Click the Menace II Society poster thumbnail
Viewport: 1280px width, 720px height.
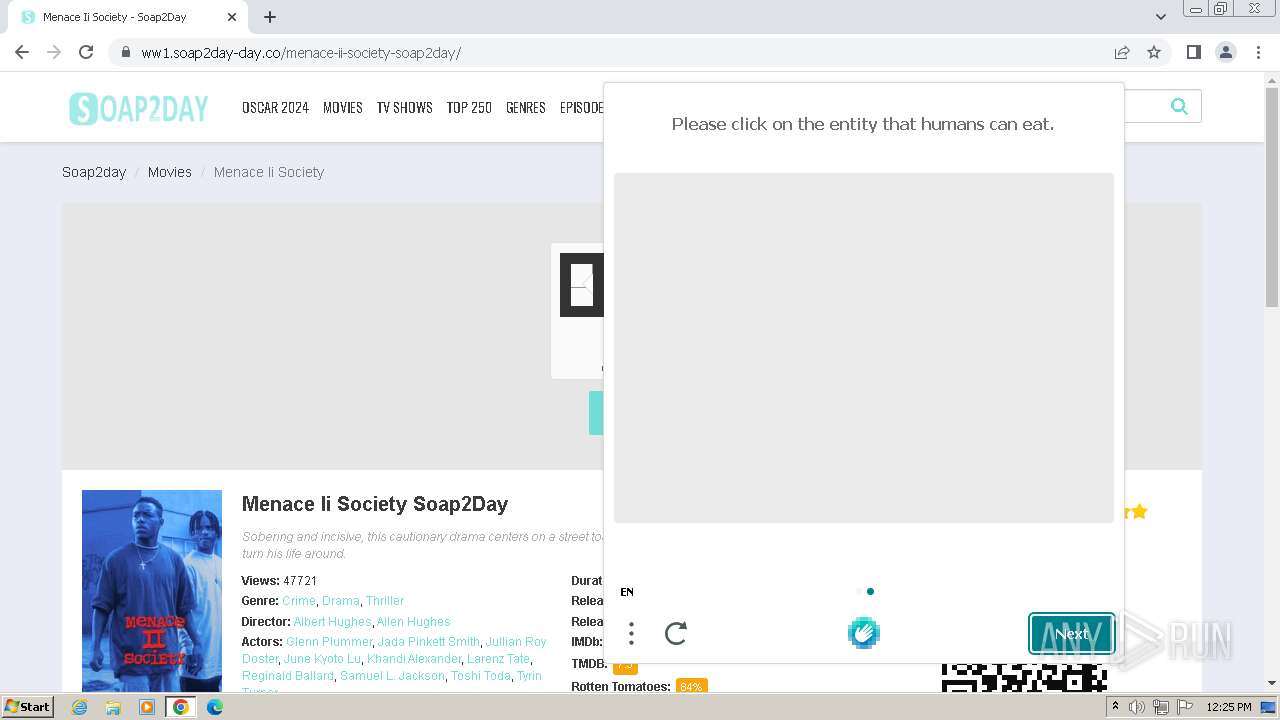152,591
